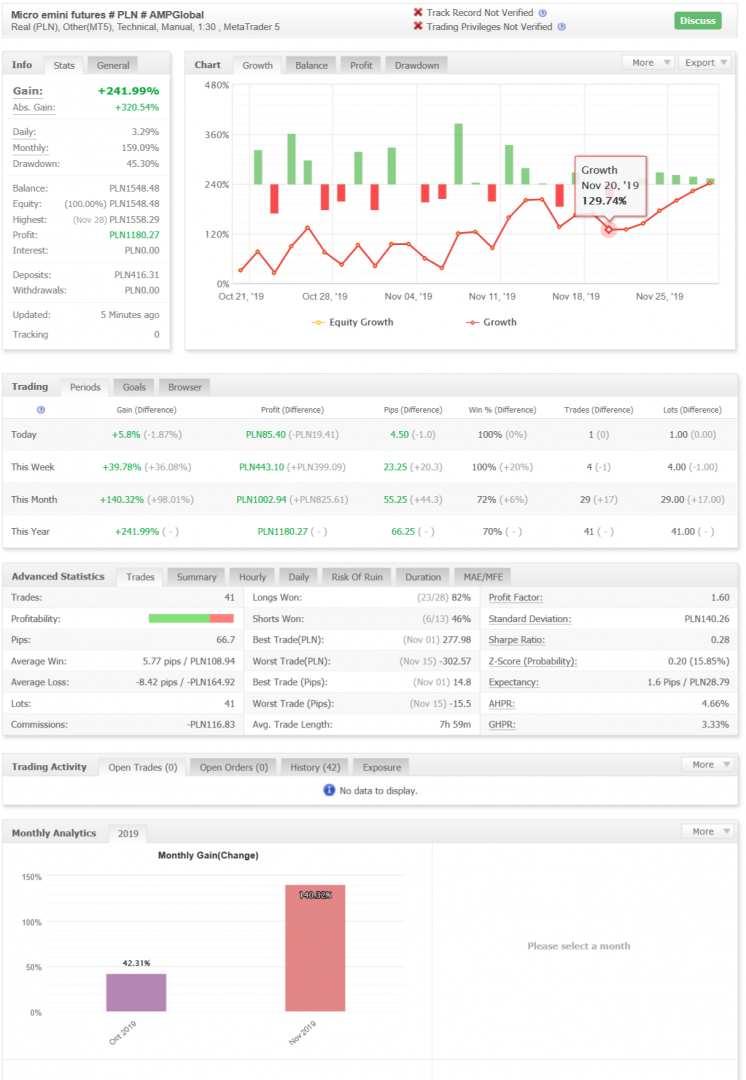Click info icon beside No data to display

tap(329, 790)
